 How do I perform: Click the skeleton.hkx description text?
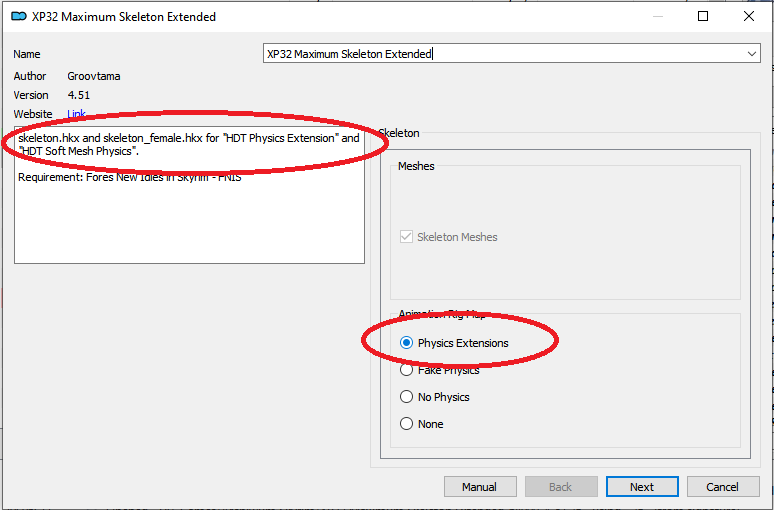click(x=189, y=145)
